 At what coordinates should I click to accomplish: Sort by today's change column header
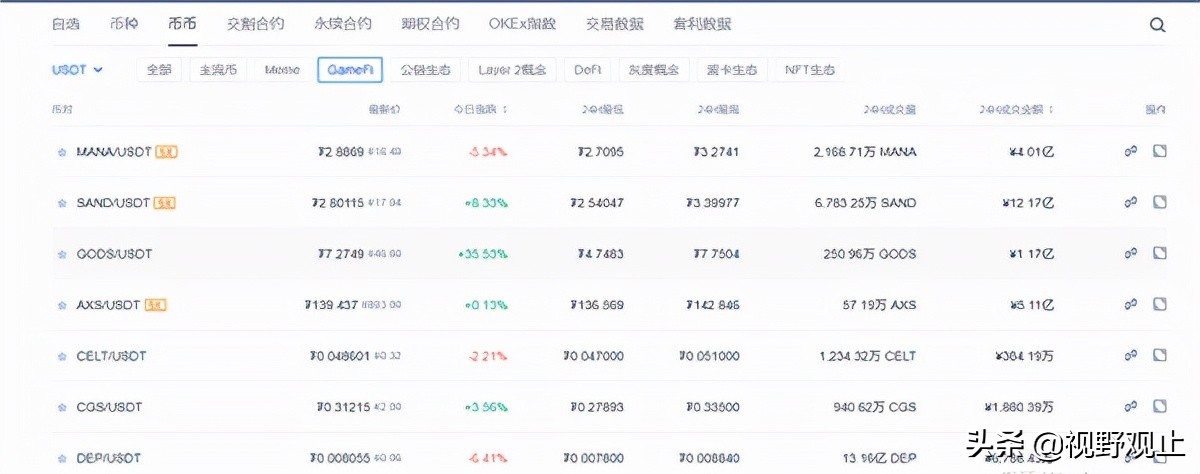pos(483,109)
